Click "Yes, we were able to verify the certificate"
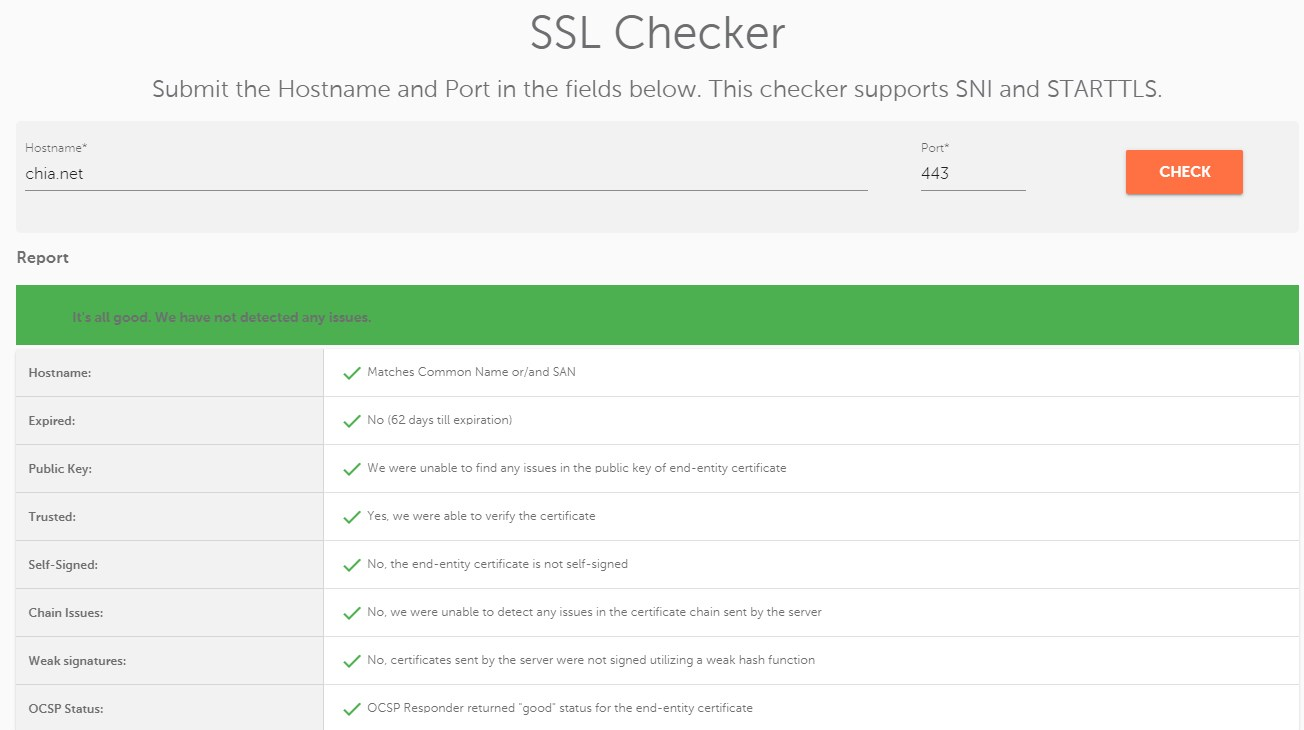Image resolution: width=1304 pixels, height=730 pixels. [481, 516]
